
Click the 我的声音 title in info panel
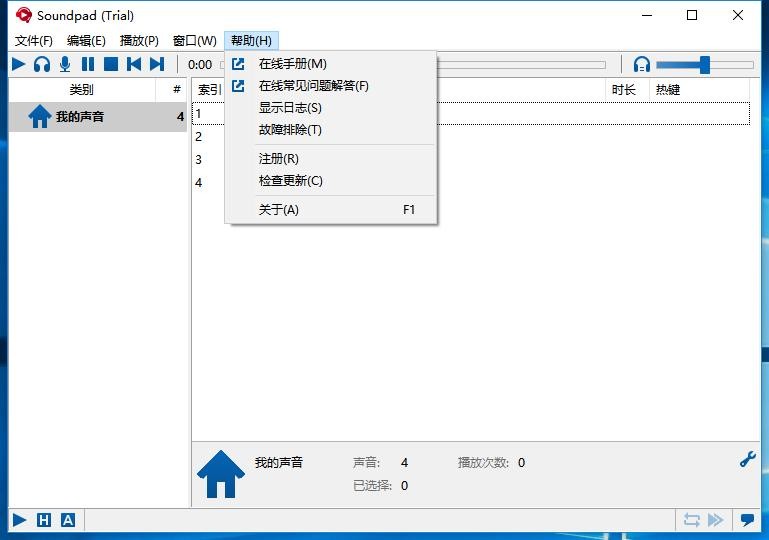279,463
